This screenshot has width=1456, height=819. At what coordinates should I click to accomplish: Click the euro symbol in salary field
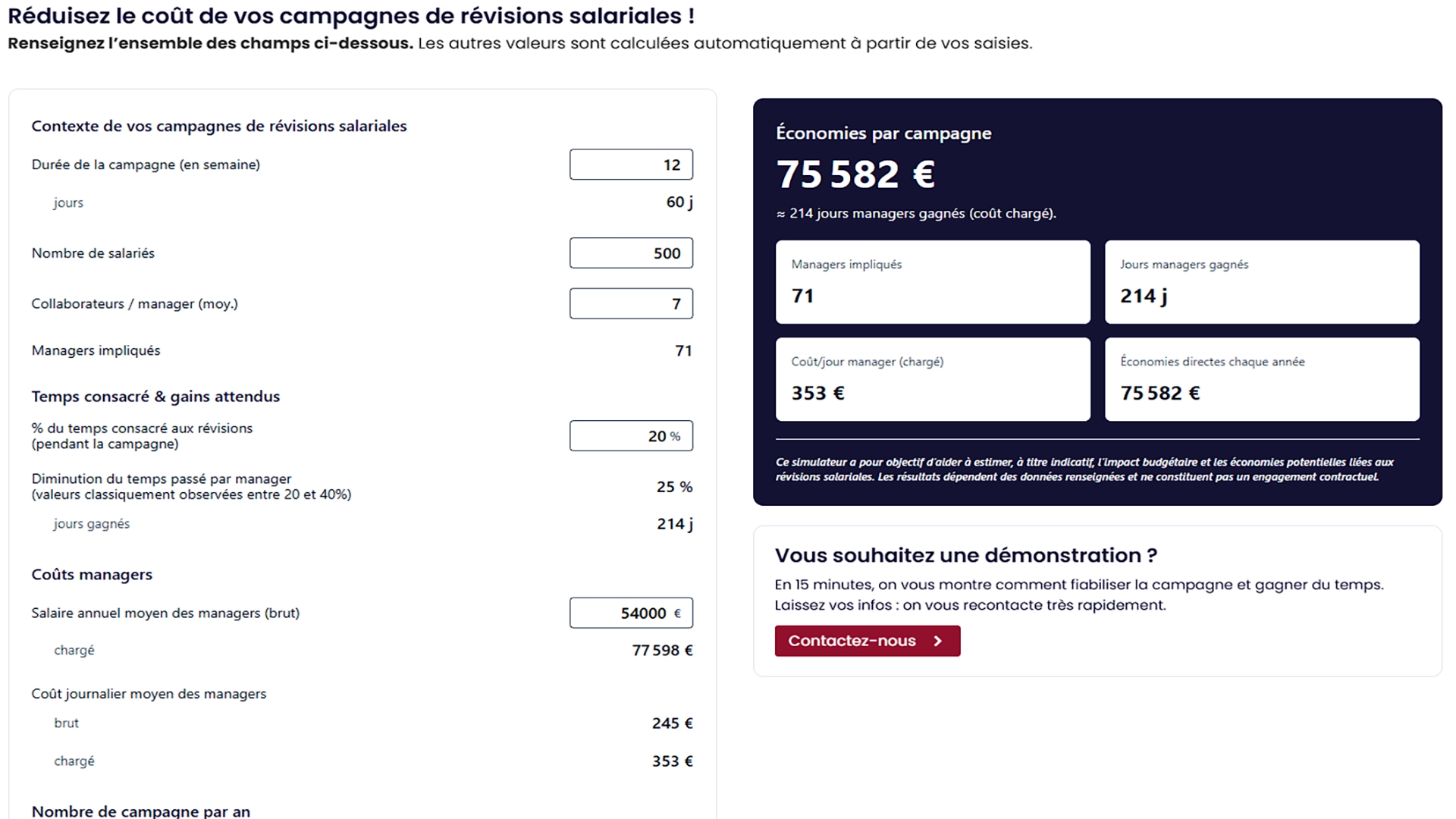677,613
